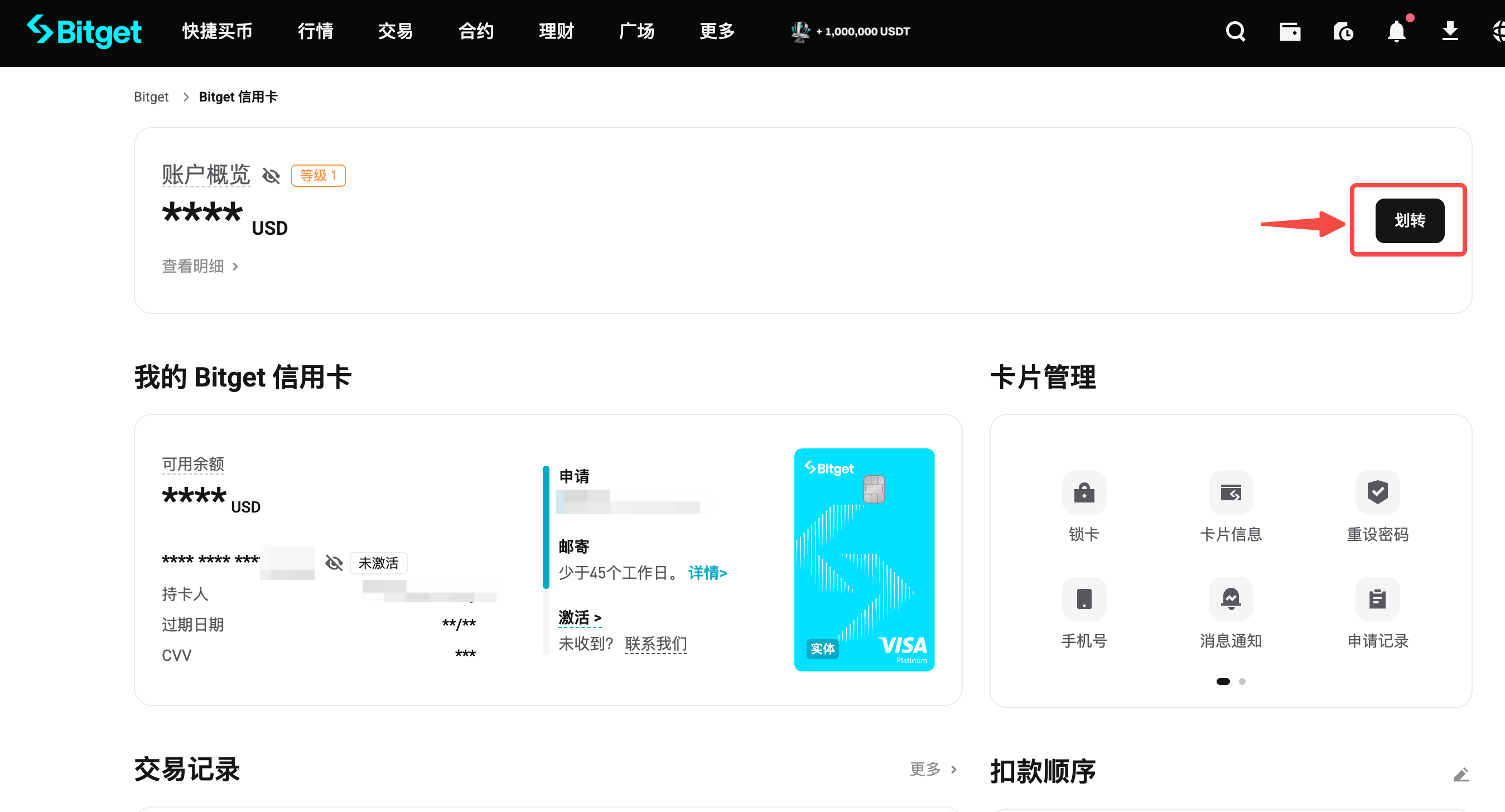Switch to the 理财 navigation tab
Screen dimensions: 1505x812
pyautogui.click(x=555, y=32)
